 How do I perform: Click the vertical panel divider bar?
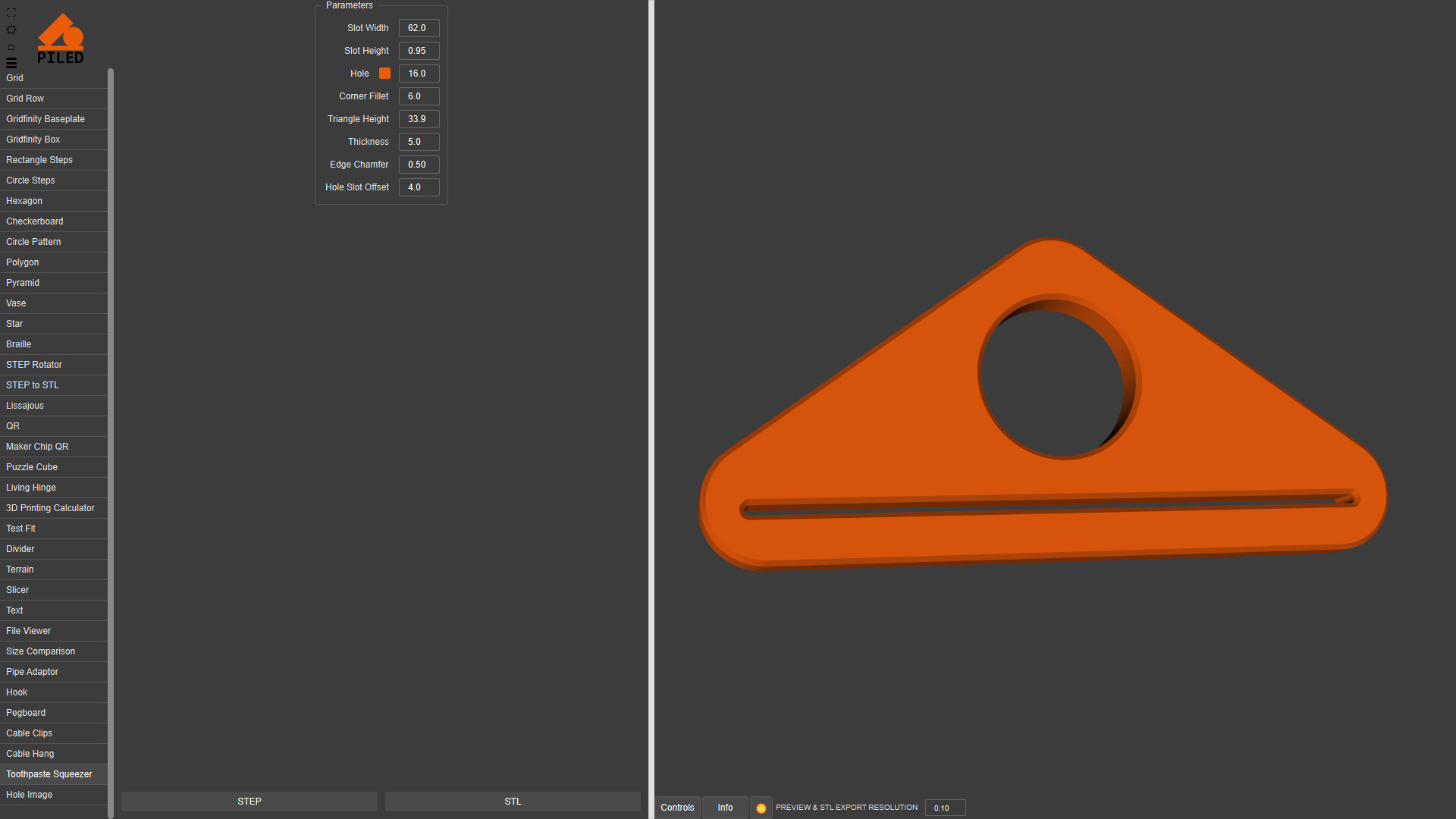coord(651,409)
